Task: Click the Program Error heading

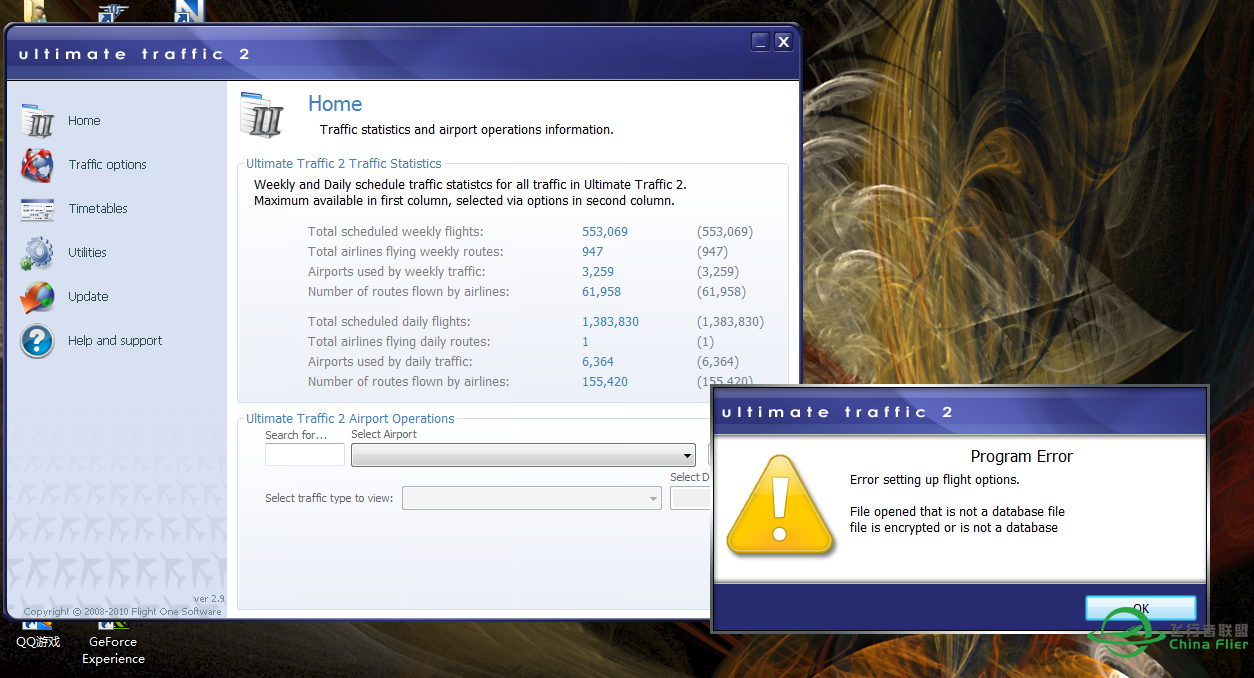Action: 1021,456
